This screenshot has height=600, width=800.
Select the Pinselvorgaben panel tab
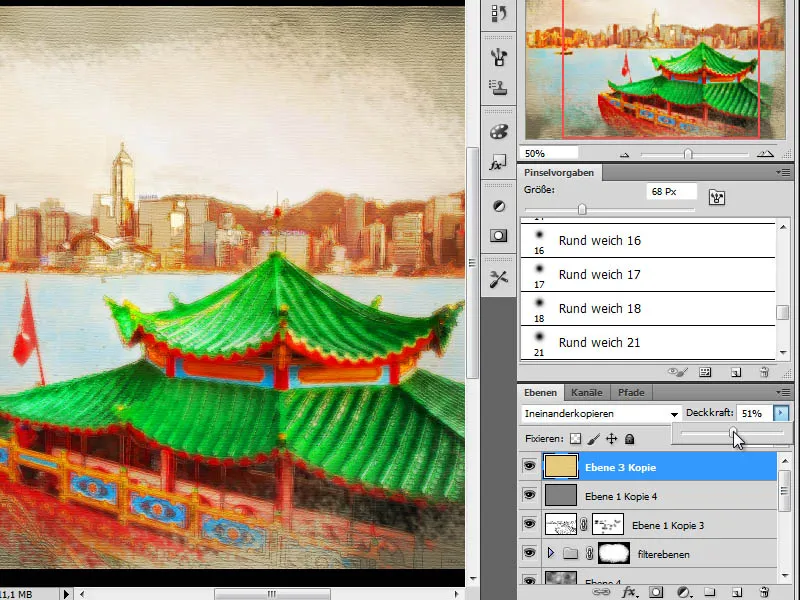[559, 172]
